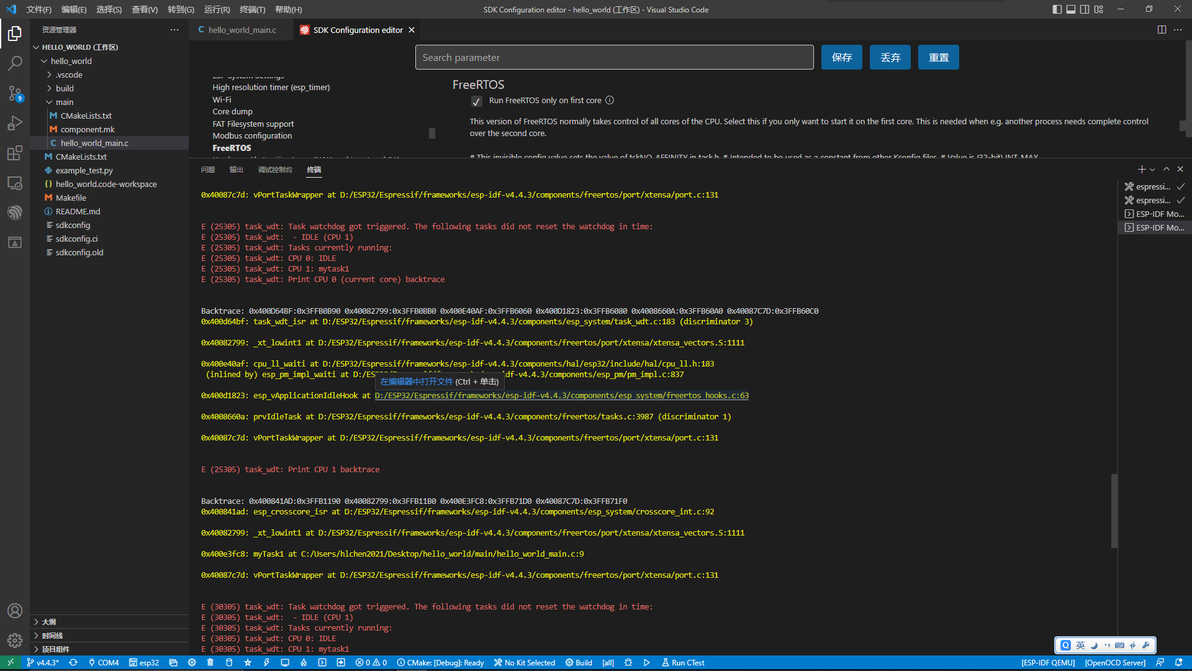Focus the Search parameter input field

614,58
